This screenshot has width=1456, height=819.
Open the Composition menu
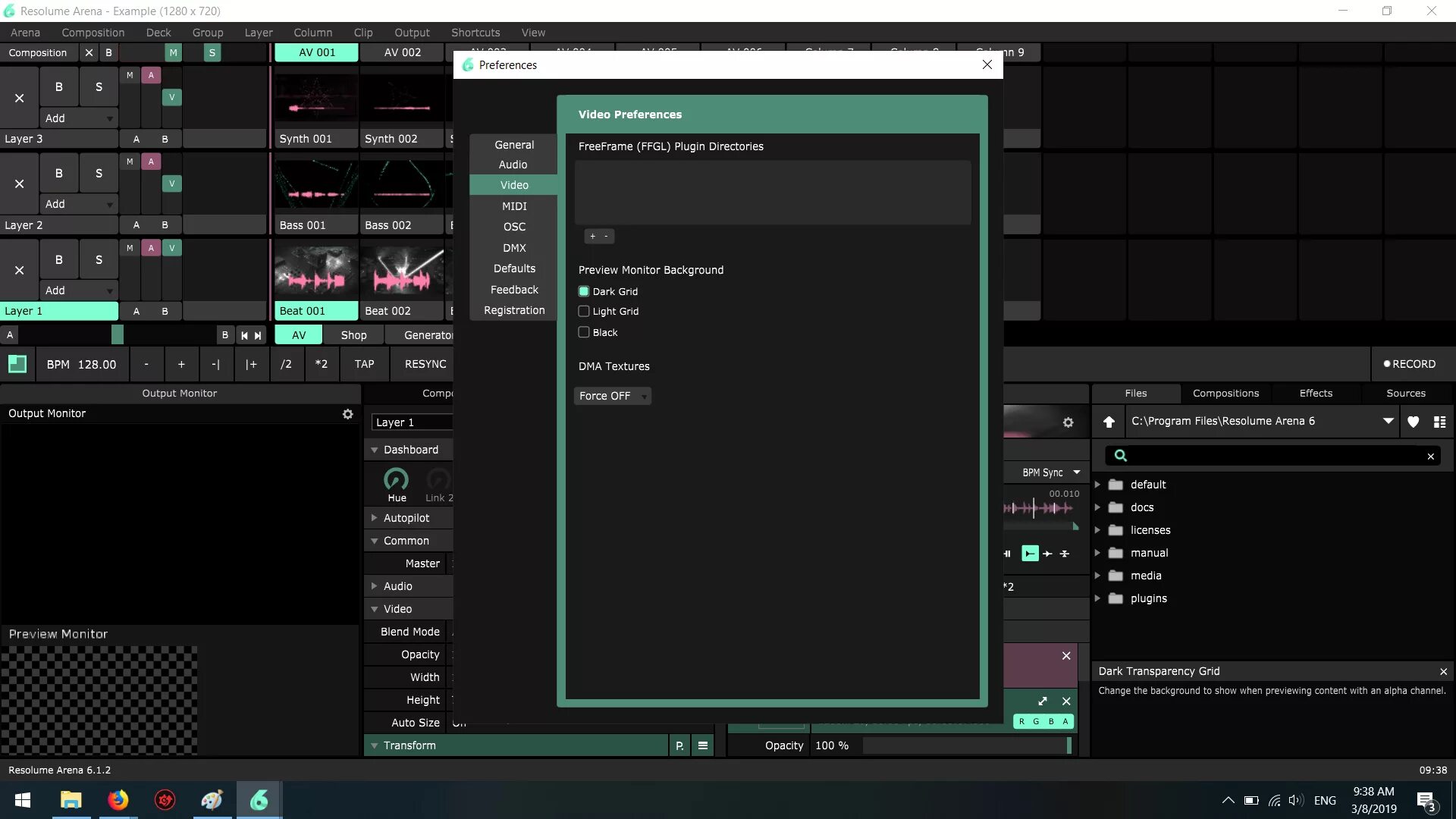pyautogui.click(x=93, y=33)
